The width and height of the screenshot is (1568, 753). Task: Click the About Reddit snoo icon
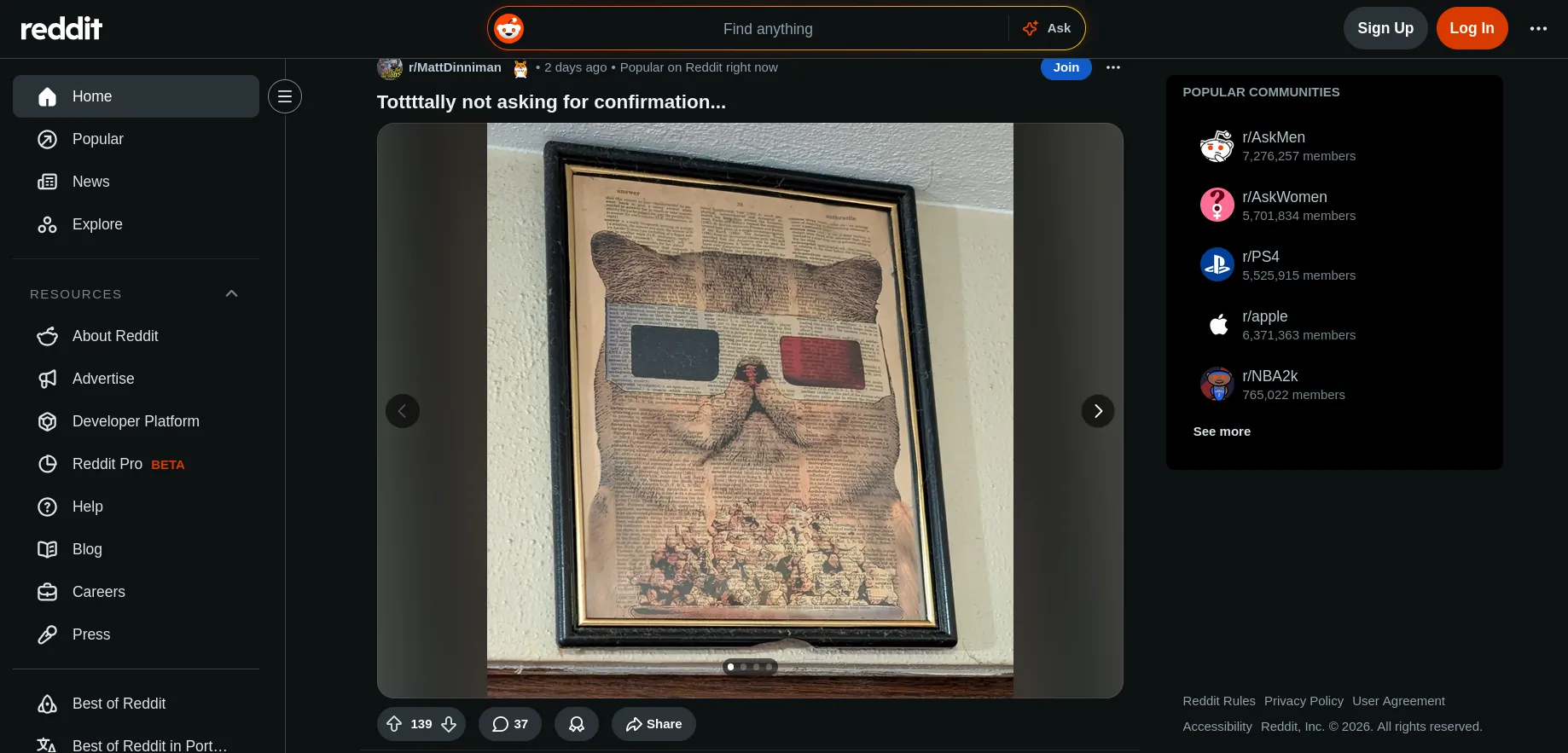pyautogui.click(x=48, y=336)
